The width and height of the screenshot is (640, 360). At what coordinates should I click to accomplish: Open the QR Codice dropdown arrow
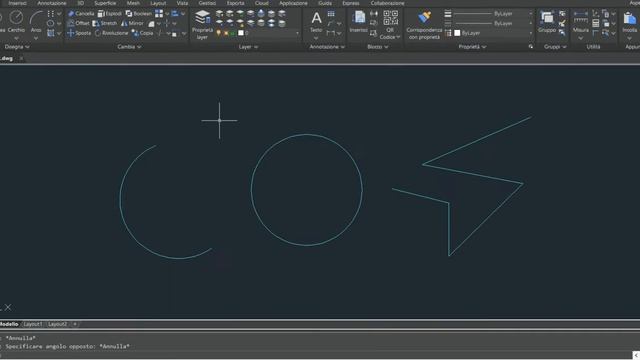398,37
